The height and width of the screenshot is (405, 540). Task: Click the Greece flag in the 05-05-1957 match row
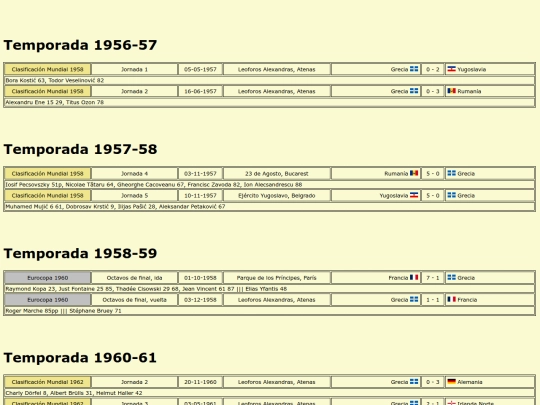pyautogui.click(x=414, y=69)
